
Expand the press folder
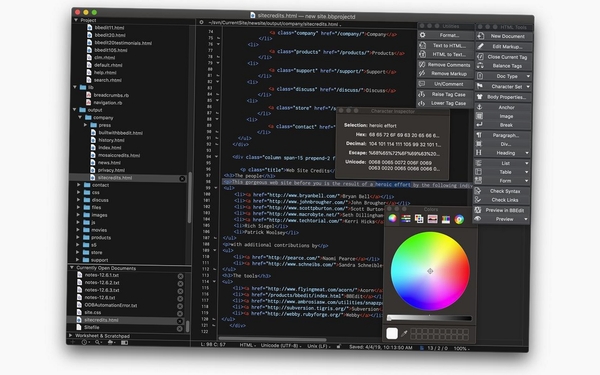tap(85, 125)
